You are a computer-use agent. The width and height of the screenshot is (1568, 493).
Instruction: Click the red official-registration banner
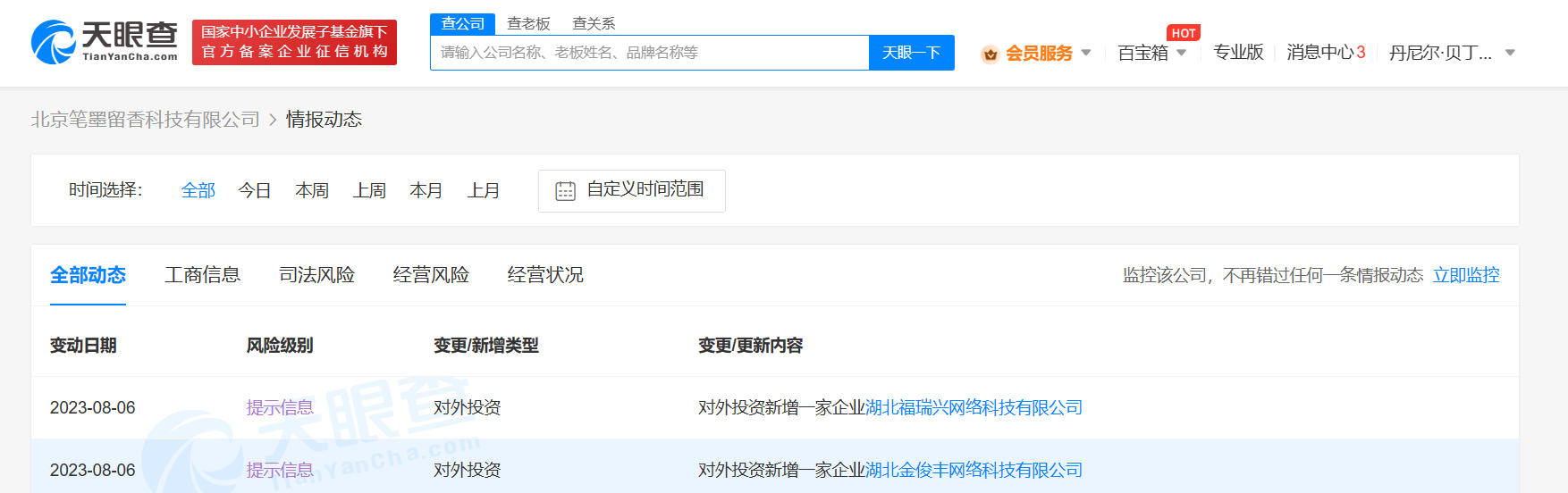(x=294, y=42)
